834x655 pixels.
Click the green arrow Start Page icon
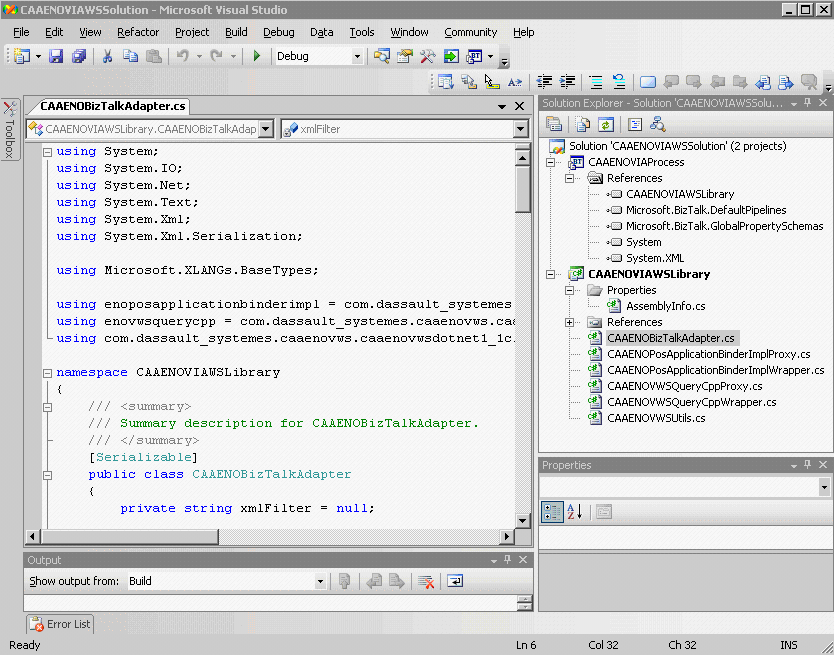tap(451, 56)
